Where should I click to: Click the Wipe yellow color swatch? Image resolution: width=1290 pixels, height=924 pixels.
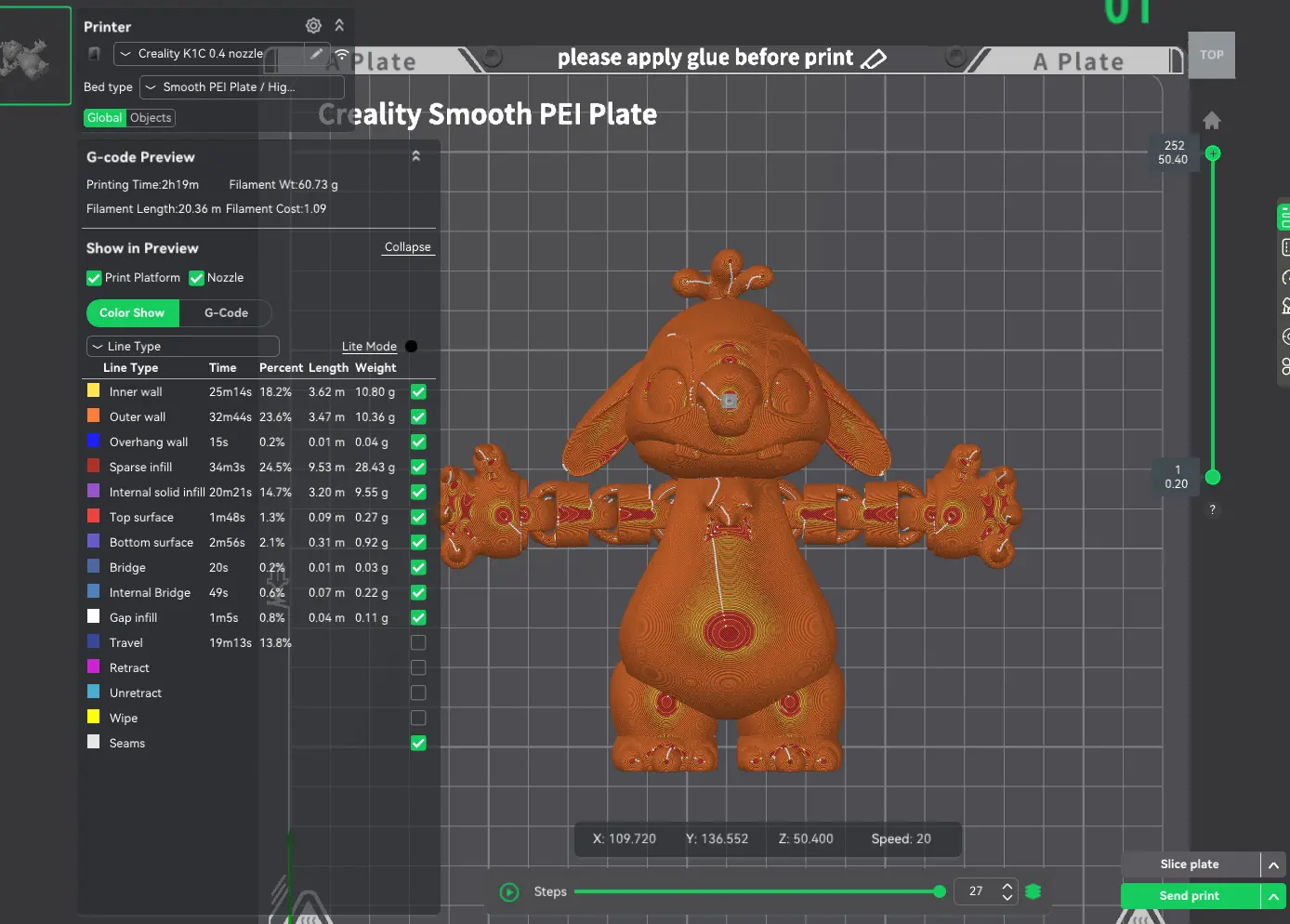[x=93, y=718]
